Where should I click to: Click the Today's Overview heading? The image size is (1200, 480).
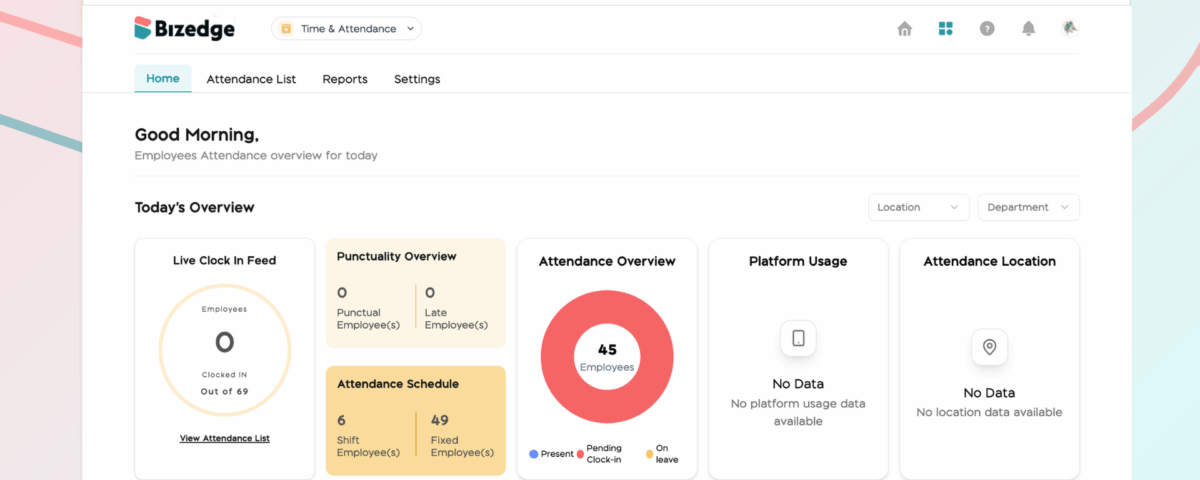click(195, 207)
